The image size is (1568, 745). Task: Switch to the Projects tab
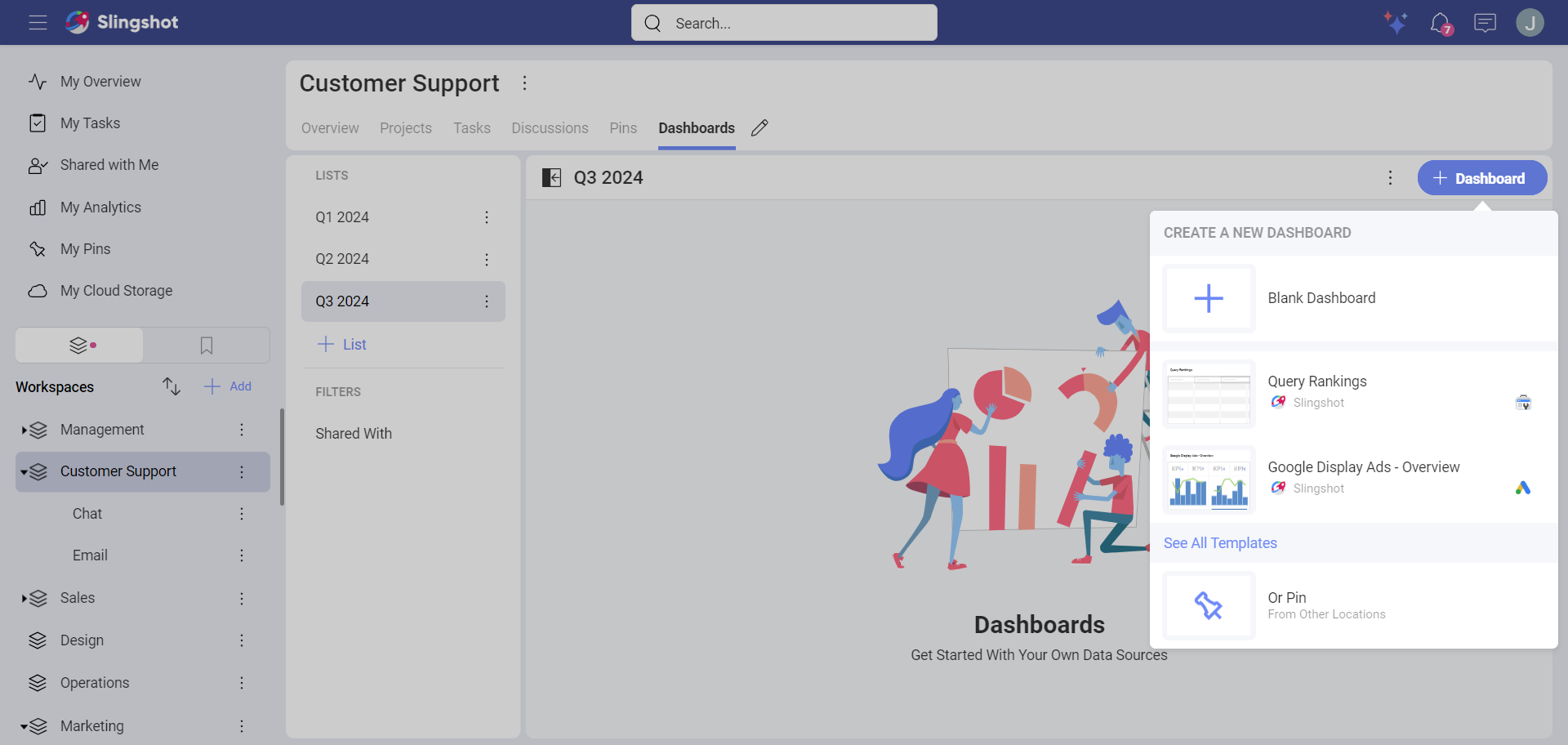pos(406,128)
